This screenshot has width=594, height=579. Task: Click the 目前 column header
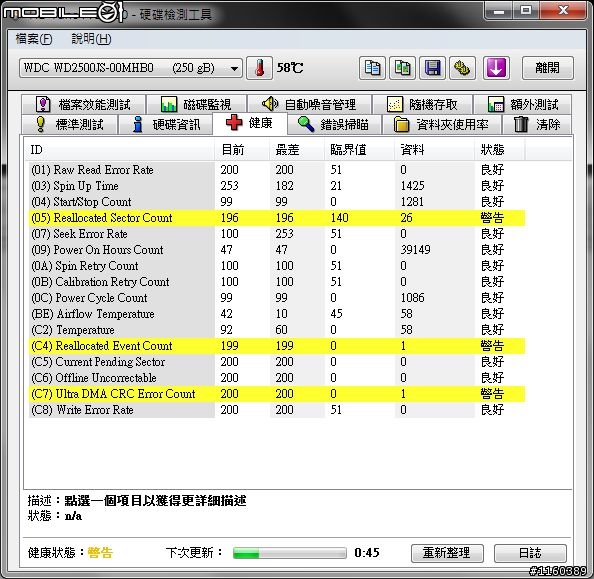point(242,150)
